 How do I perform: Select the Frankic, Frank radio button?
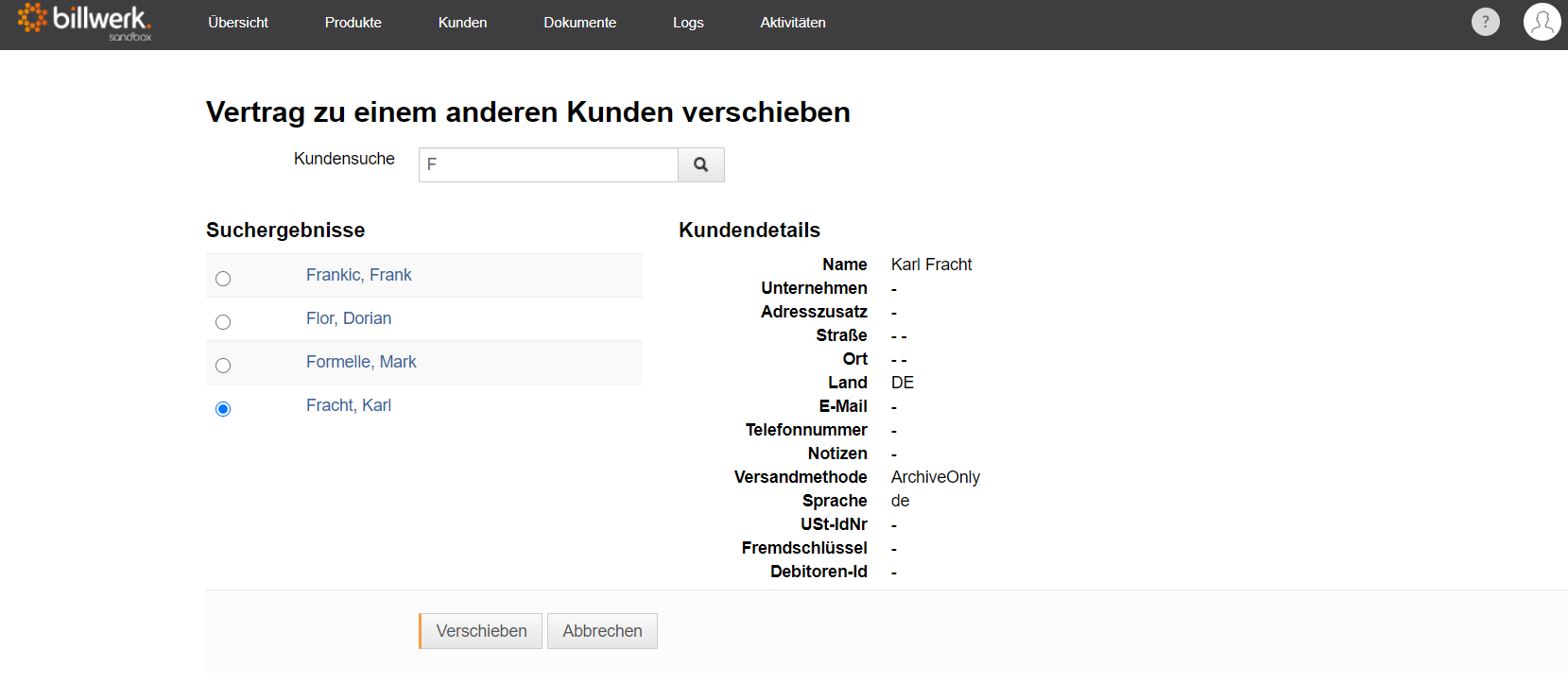(x=223, y=279)
